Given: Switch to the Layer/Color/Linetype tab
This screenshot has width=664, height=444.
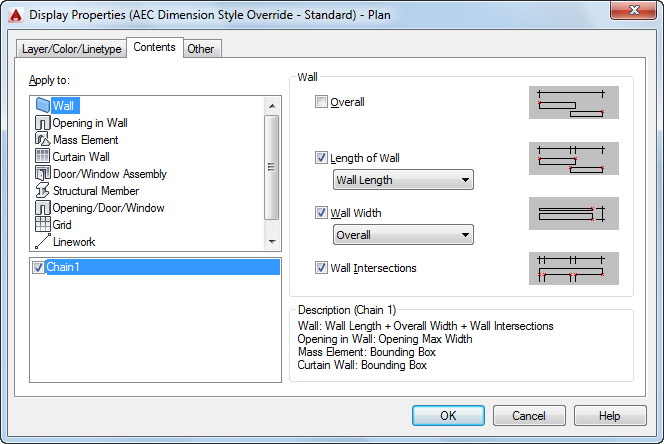Looking at the screenshot, I should pyautogui.click(x=72, y=49).
